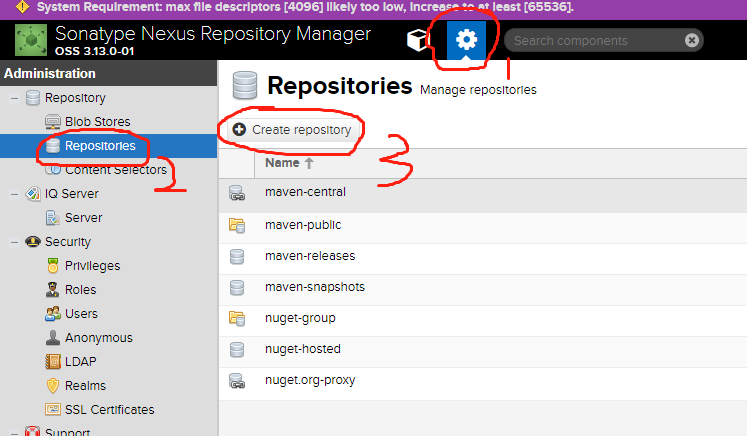Click the Sonatype Nexus Repository Manager title
The image size is (747, 436).
(212, 34)
